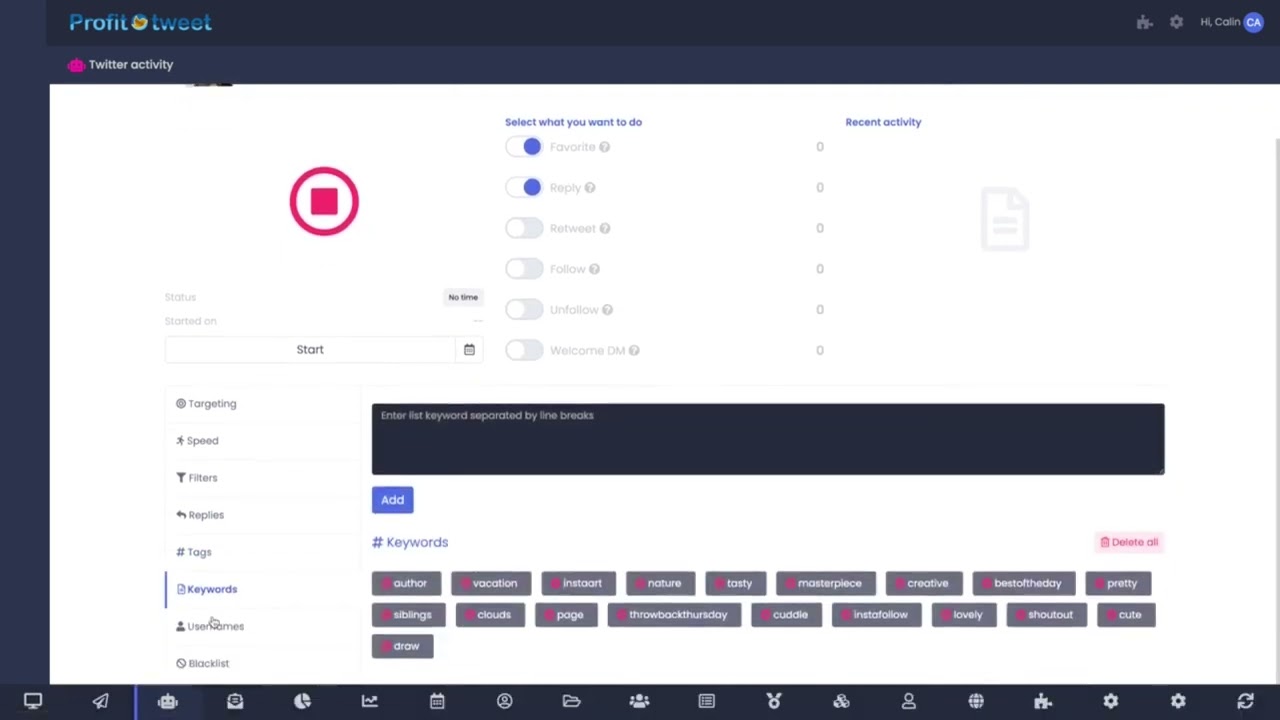This screenshot has width=1280, height=720.
Task: Focus the keyword list text area
Action: (768, 439)
